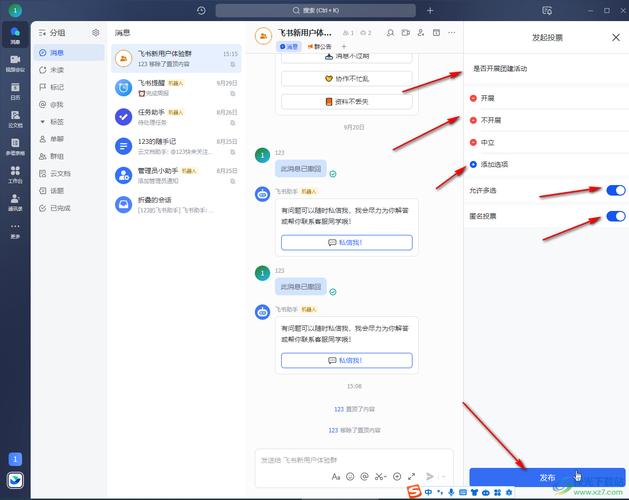629x500 pixels.
Task: Click the circled plus attachment icon
Action: (x=397, y=476)
